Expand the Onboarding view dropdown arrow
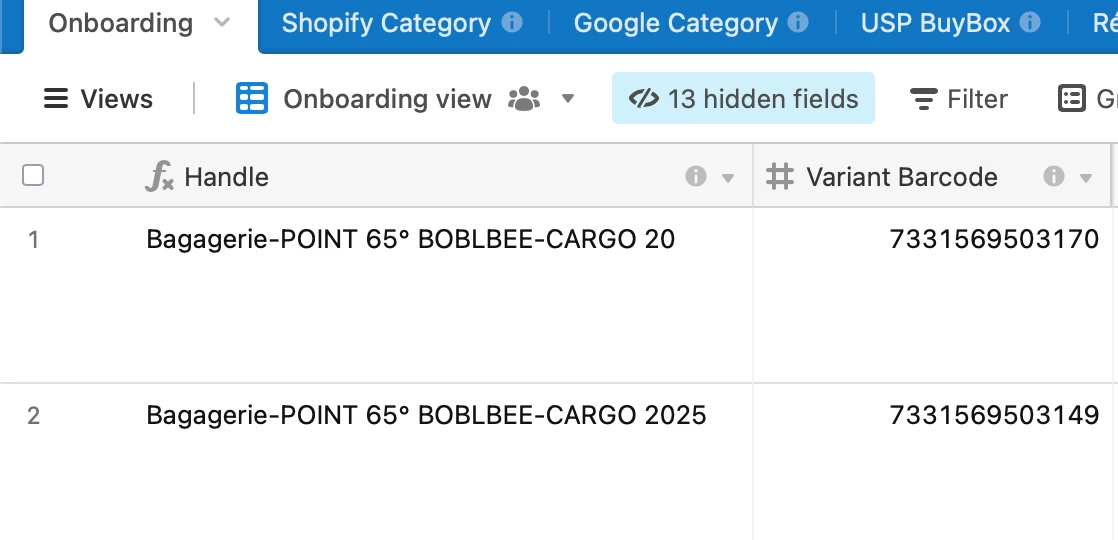 pos(568,98)
